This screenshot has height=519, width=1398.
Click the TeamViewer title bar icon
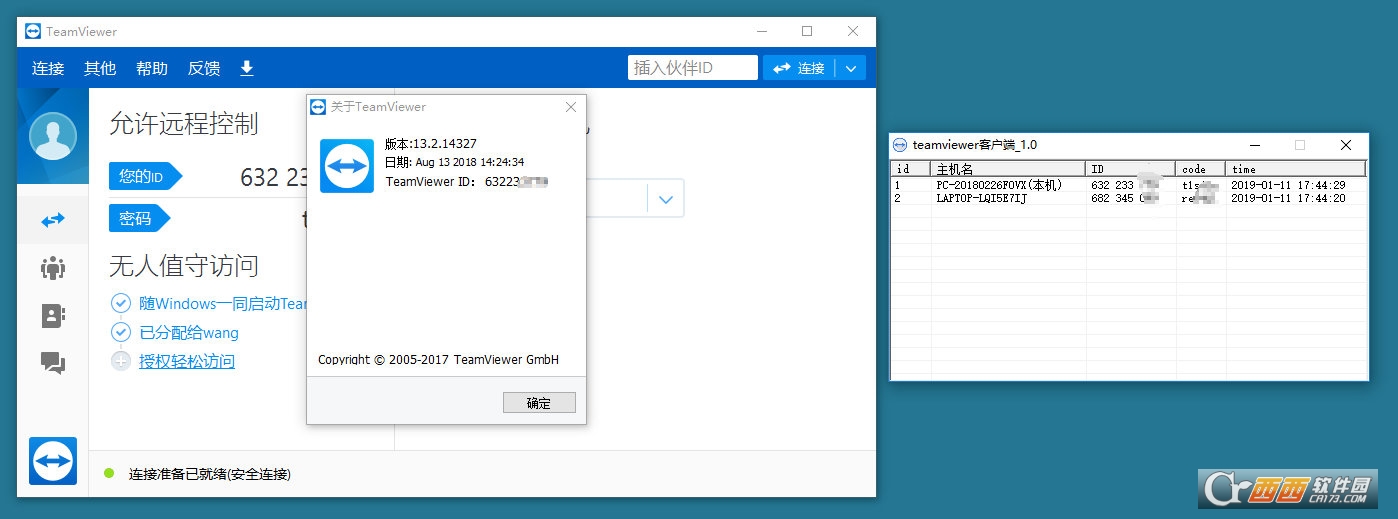click(x=33, y=31)
